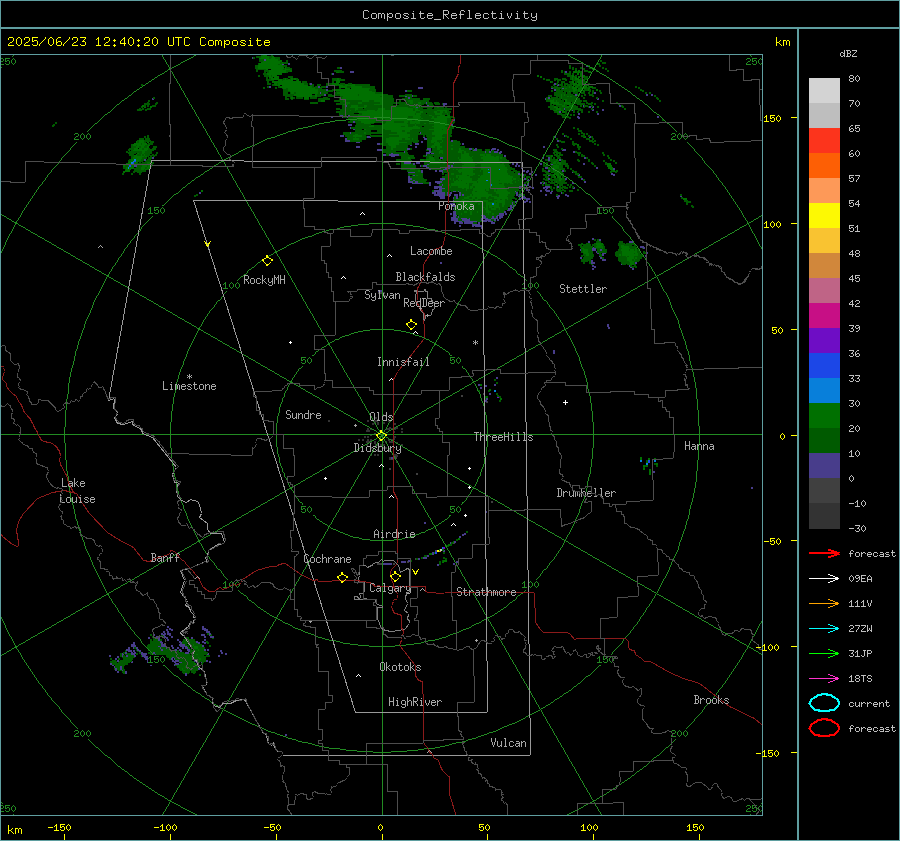The image size is (900, 841).
Task: Click yellow diamond radar center at Didsbury
Action: 381,436
